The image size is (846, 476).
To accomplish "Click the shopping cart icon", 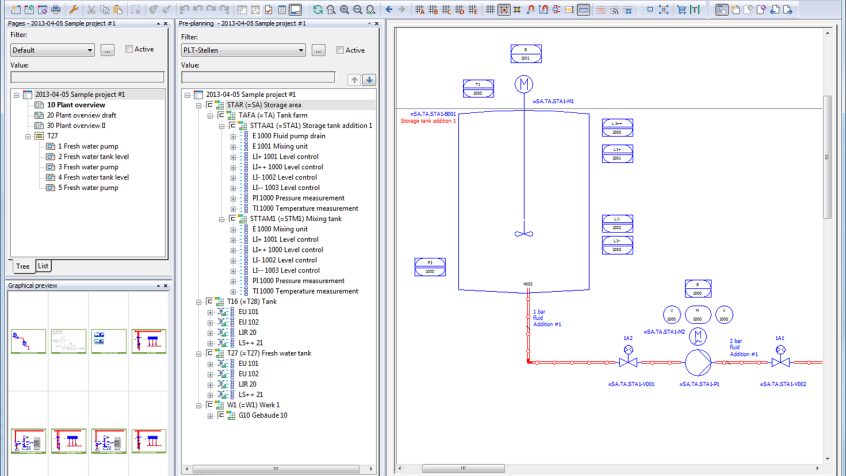I will point(681,9).
